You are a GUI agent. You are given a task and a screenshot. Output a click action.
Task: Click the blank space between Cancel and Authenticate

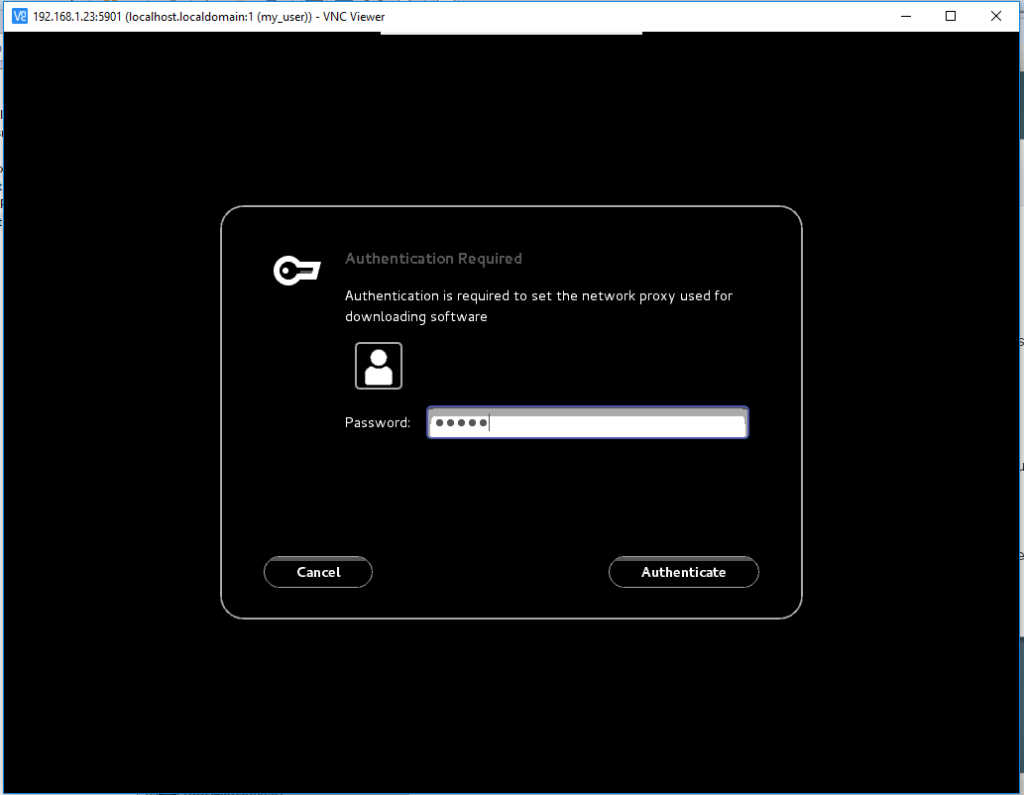tap(490, 572)
